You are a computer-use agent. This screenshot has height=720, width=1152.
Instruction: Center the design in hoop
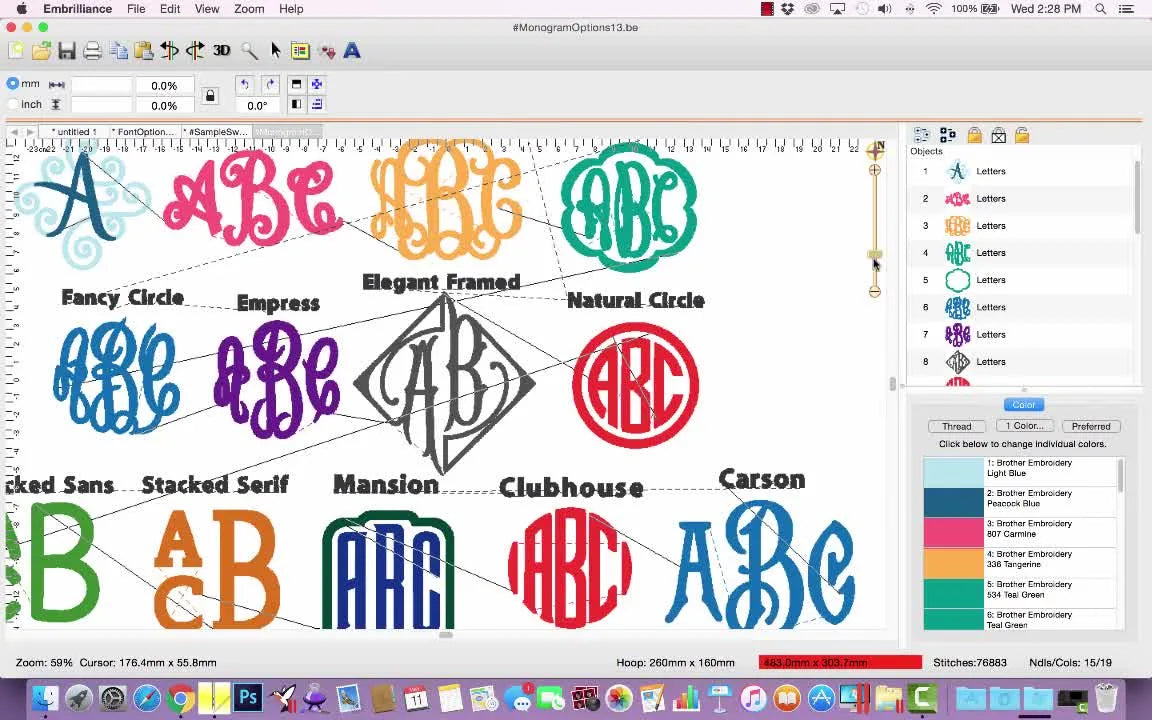click(x=317, y=84)
